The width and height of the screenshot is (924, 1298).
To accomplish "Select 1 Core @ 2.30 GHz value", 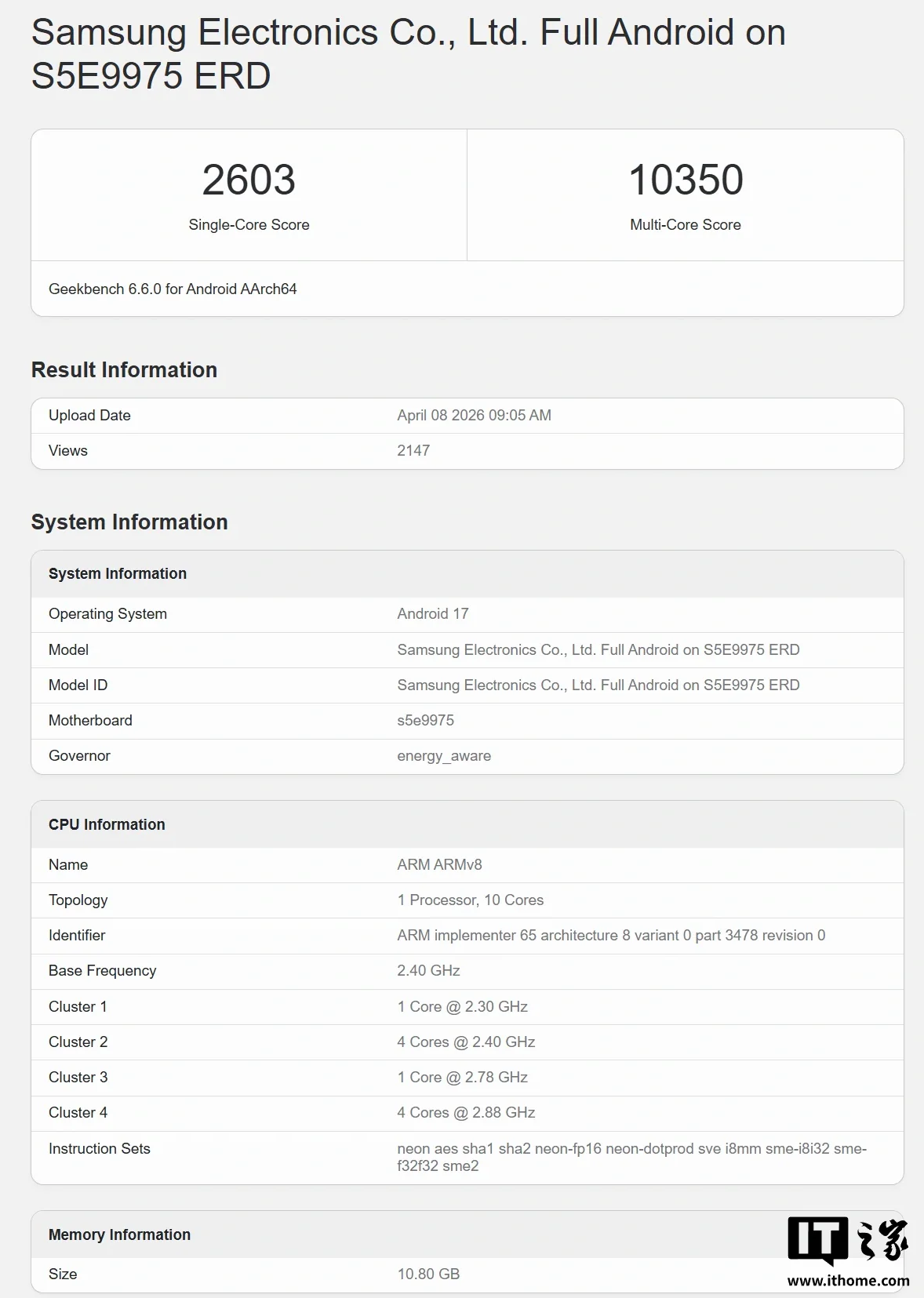I will tap(463, 1007).
